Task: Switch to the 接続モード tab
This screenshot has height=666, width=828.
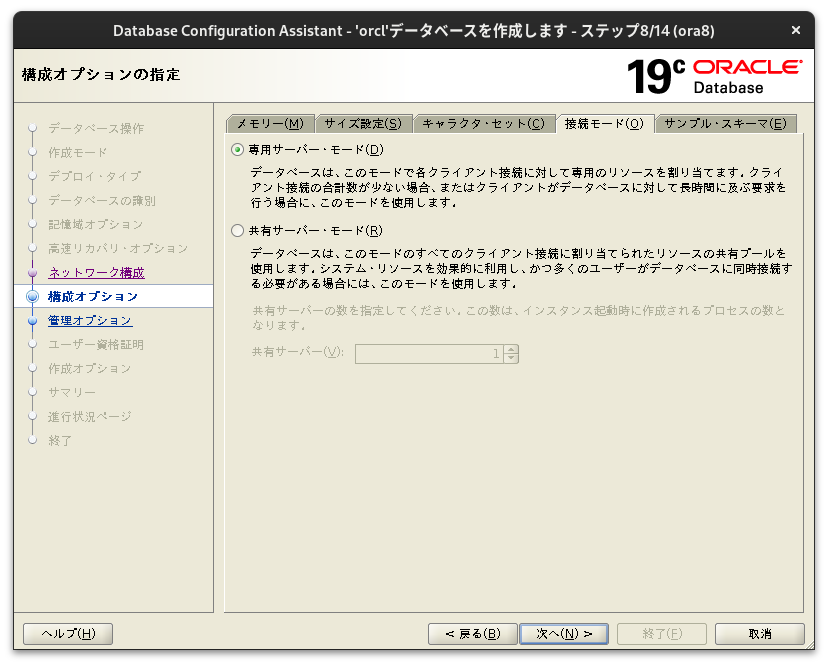Action: point(600,123)
